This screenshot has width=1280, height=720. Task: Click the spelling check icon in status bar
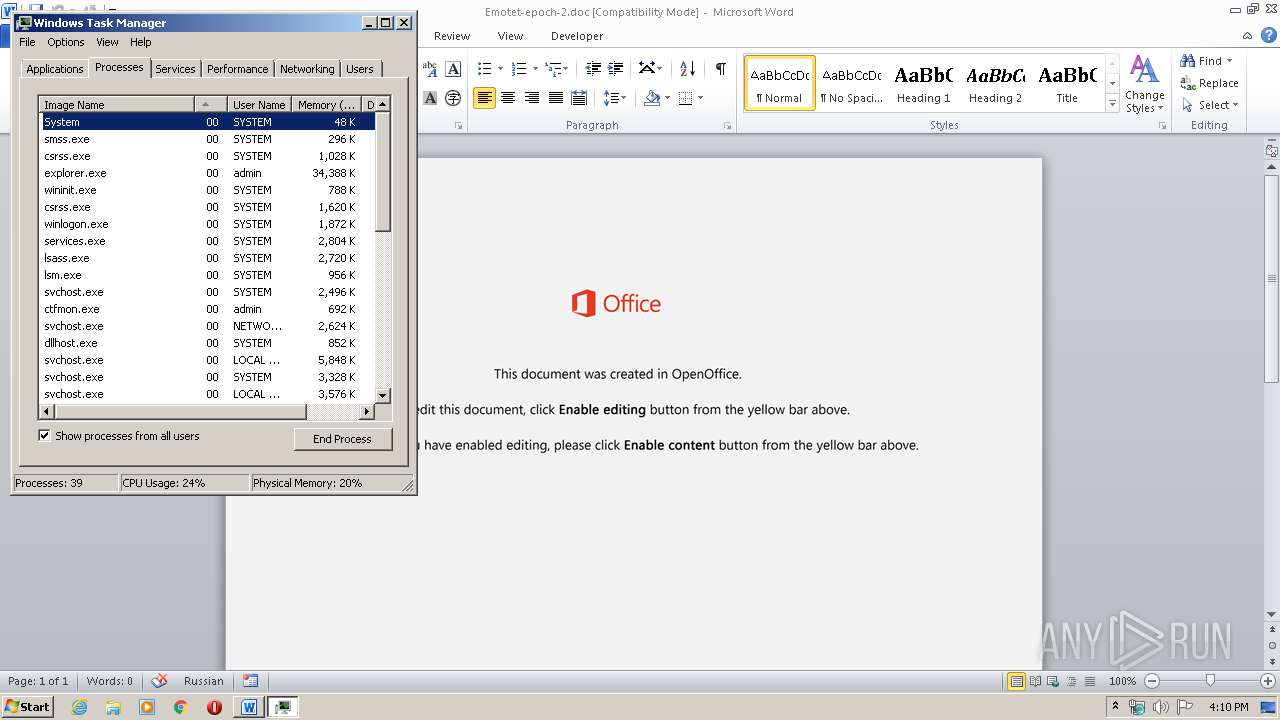click(x=159, y=681)
